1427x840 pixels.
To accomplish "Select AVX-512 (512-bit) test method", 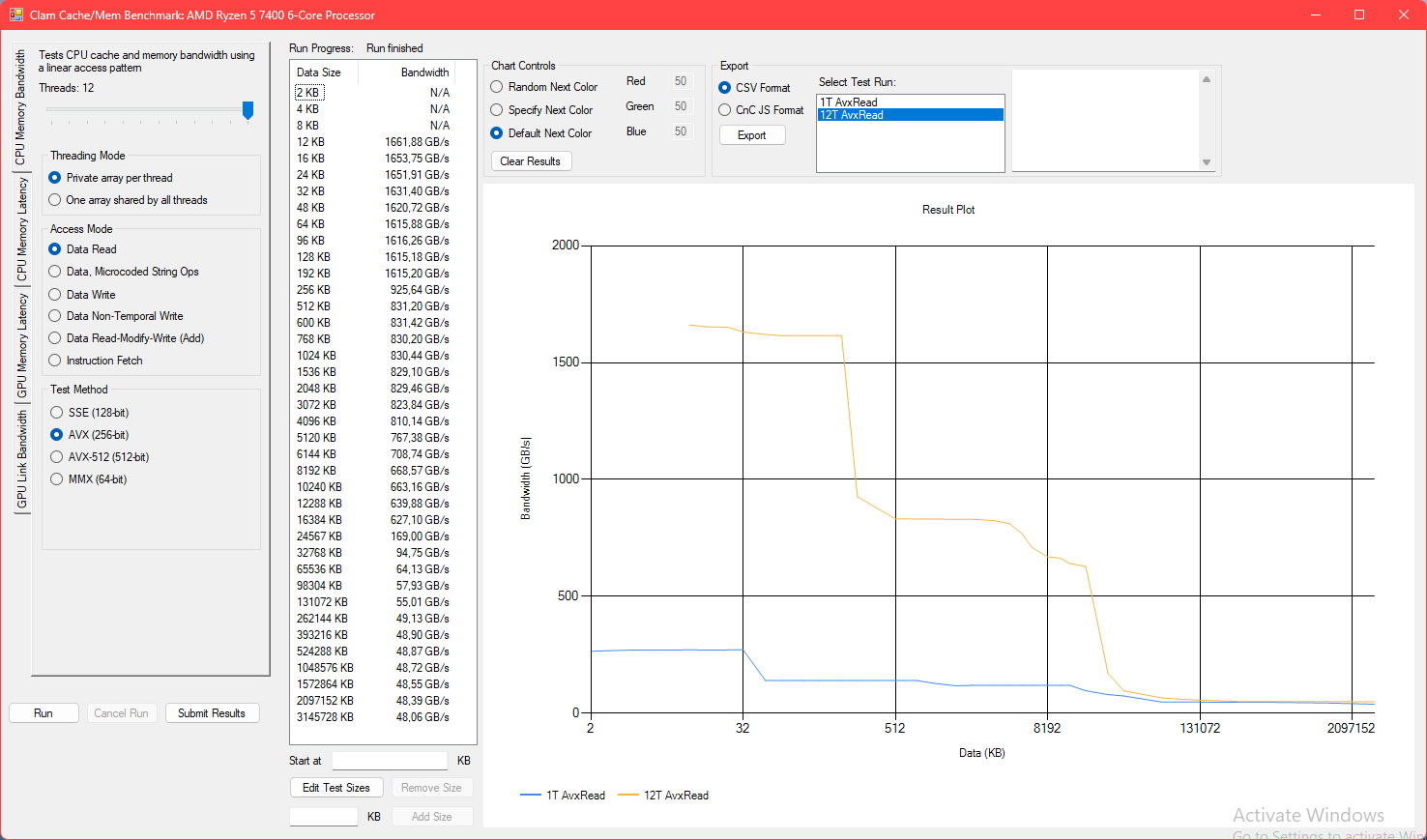I will 57,457.
